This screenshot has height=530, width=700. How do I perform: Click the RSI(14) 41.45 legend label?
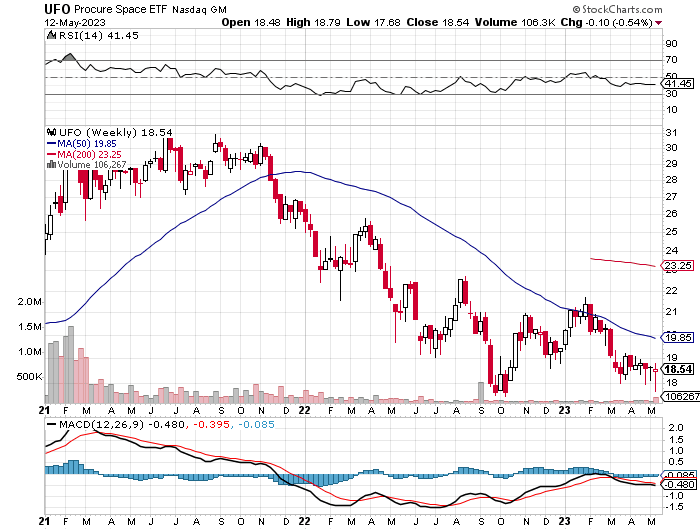99,35
